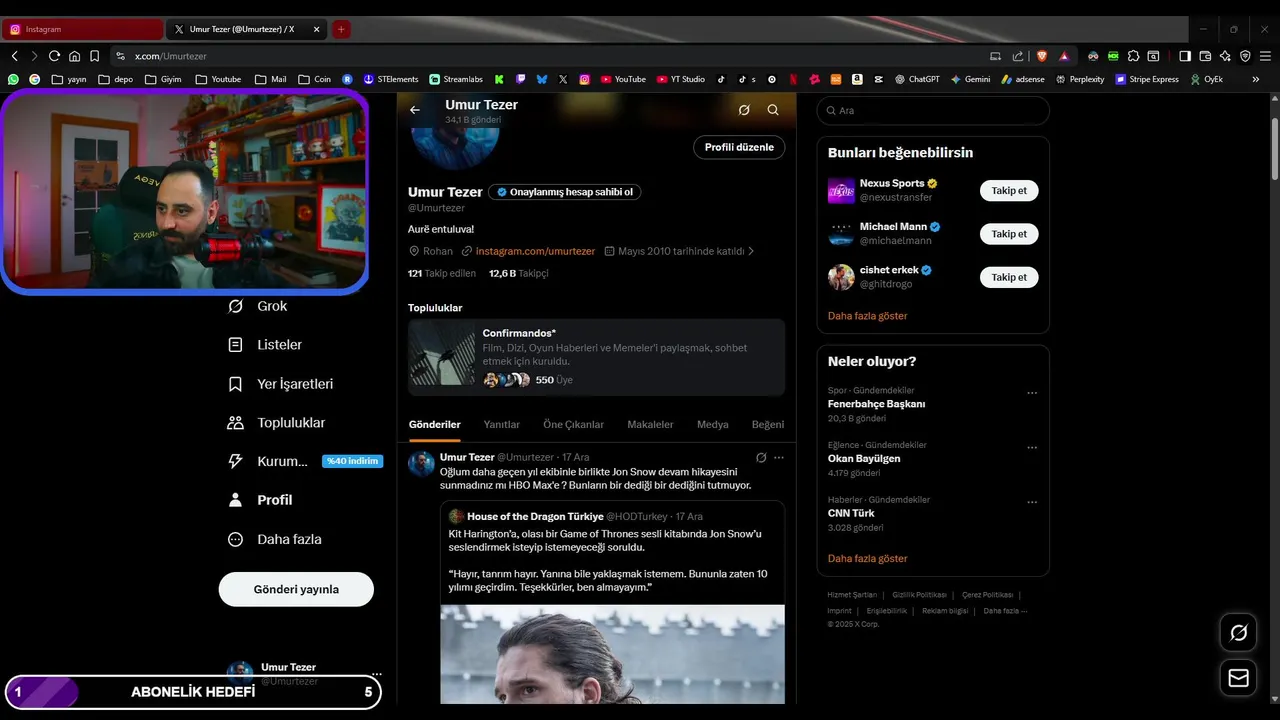Image resolution: width=1280 pixels, height=720 pixels.
Task: Open Confirmandos* community card
Action: coord(596,358)
